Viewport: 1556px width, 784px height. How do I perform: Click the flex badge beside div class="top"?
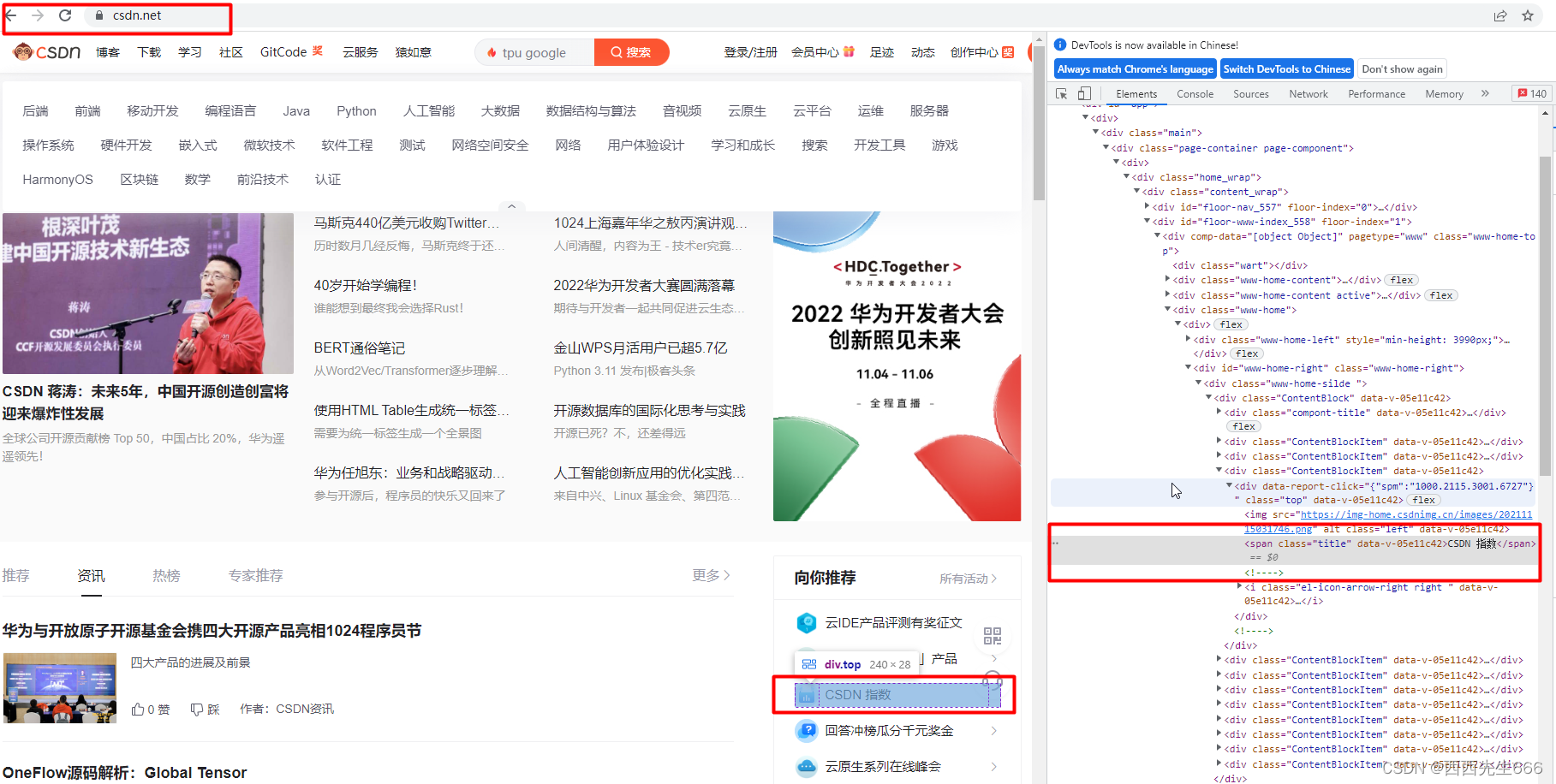pos(1424,500)
